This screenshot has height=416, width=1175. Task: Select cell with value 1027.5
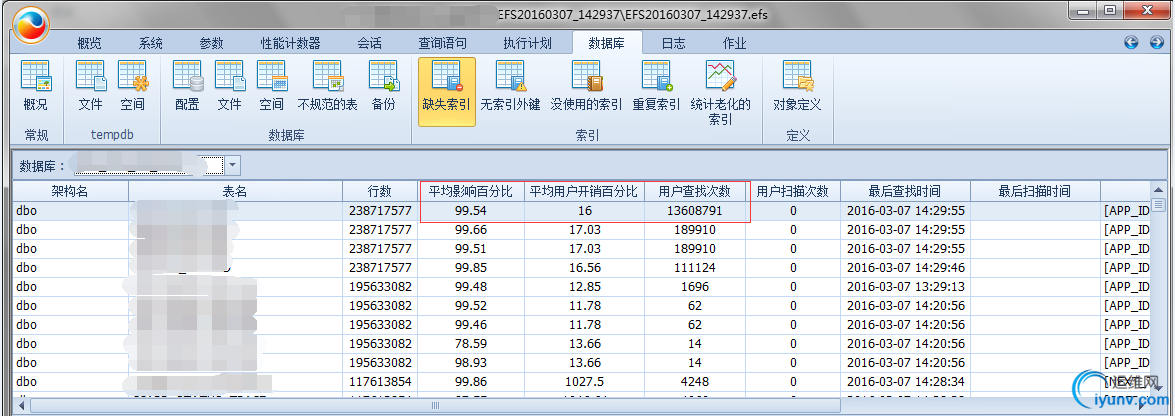pos(584,382)
